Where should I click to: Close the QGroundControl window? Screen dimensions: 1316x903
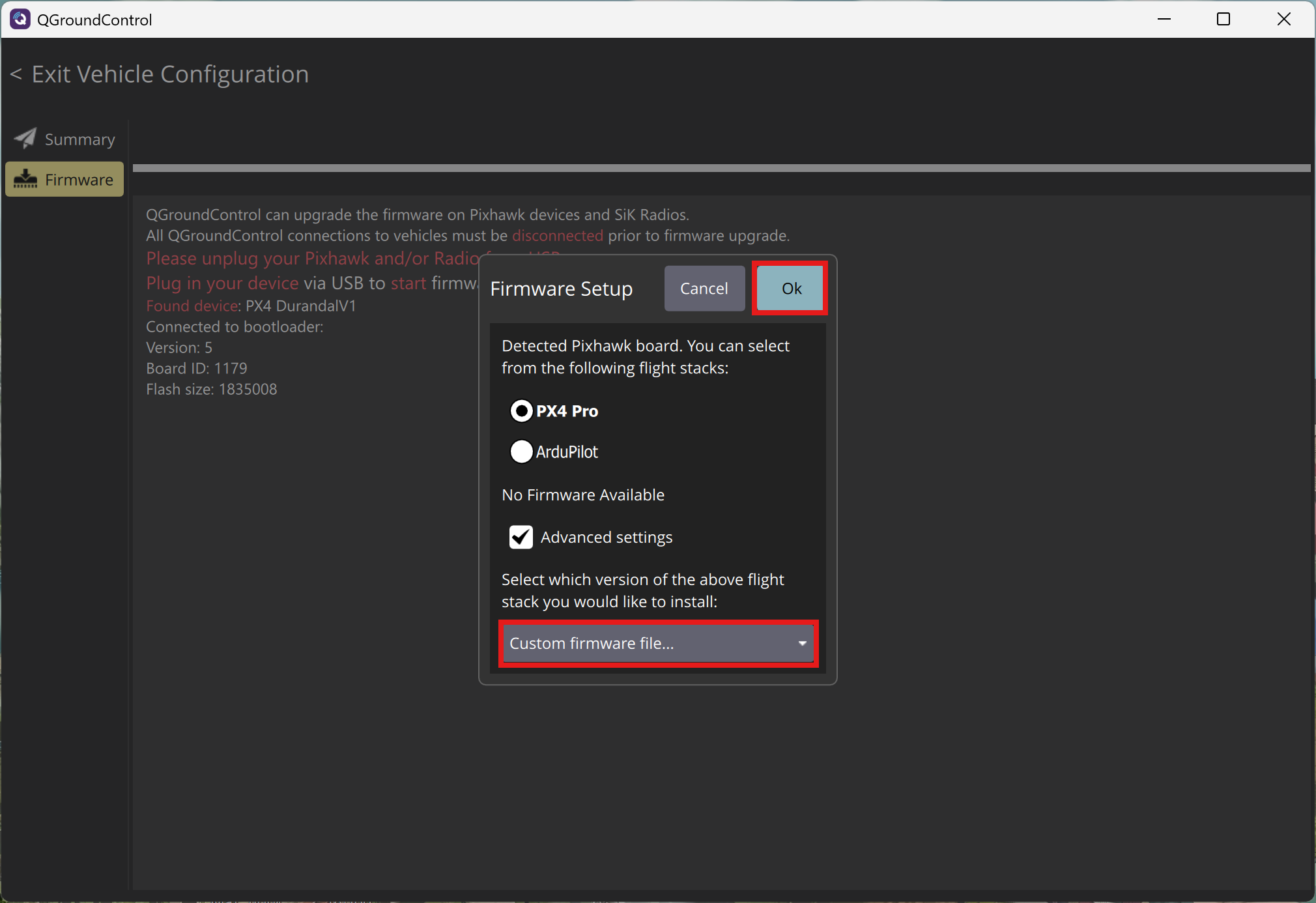1283,20
